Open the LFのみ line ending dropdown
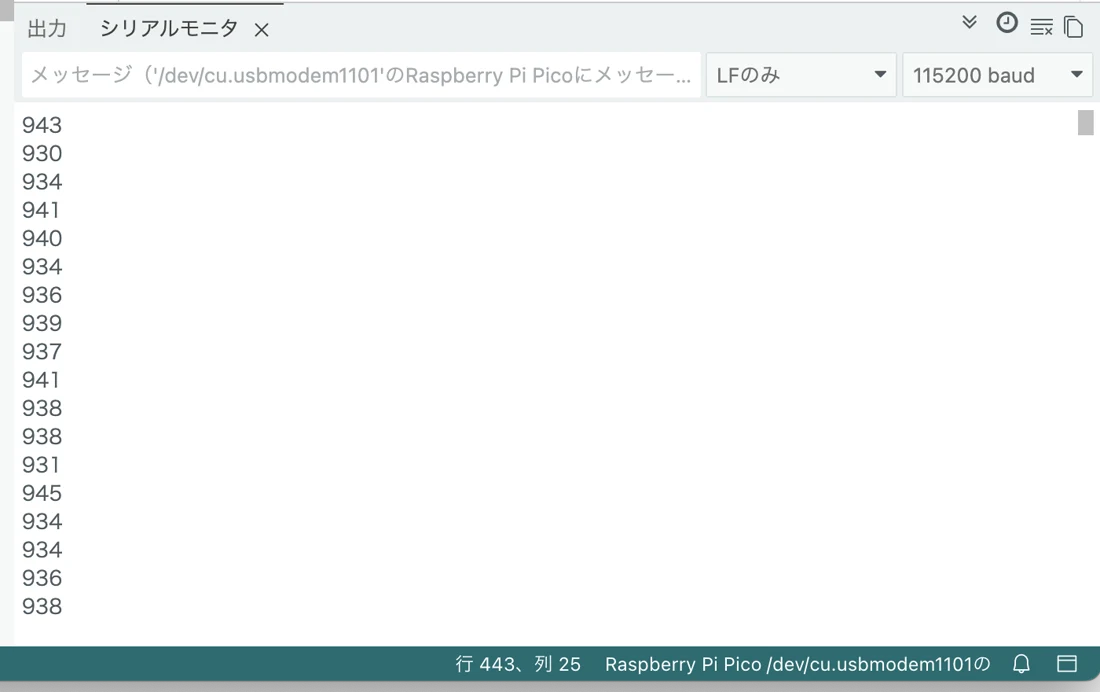The height and width of the screenshot is (692, 1100). 800,75
